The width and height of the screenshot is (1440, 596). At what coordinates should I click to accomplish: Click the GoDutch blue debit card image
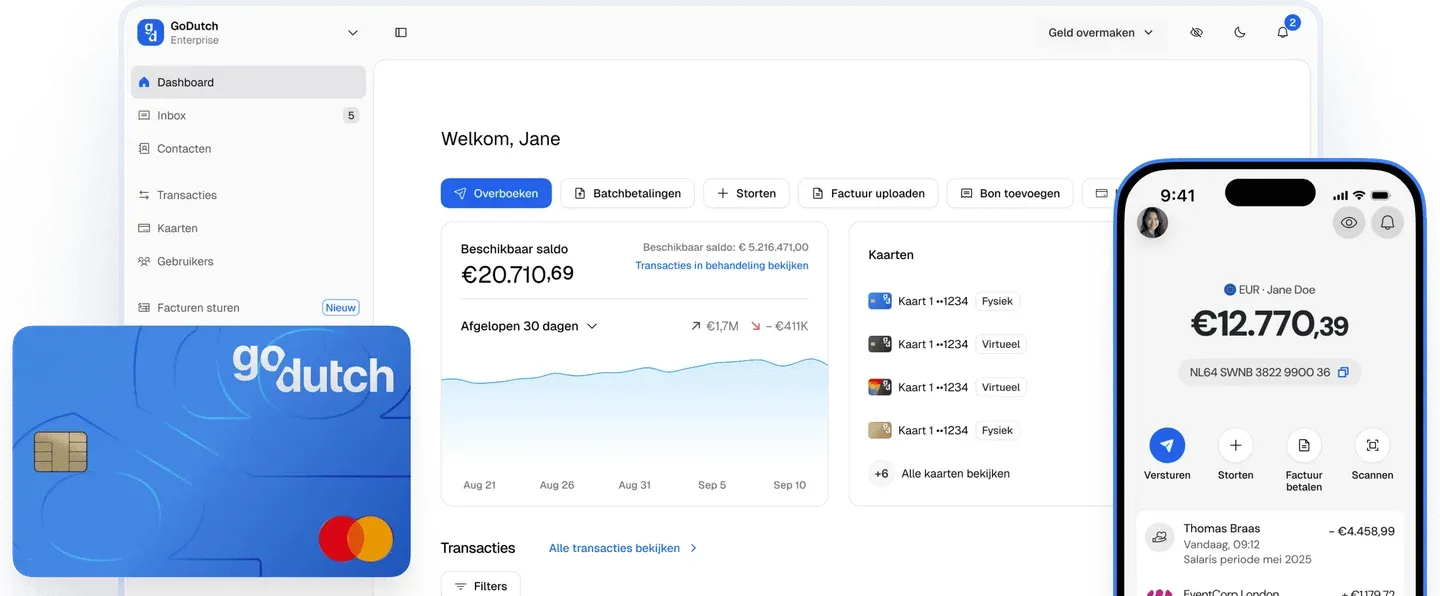click(211, 451)
